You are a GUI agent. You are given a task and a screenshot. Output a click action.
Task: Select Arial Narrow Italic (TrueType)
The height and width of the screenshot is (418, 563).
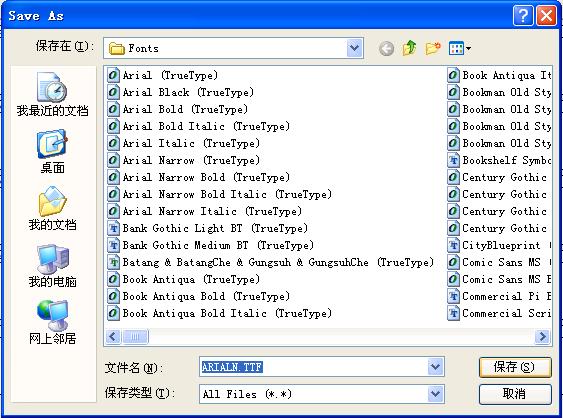tap(205, 211)
